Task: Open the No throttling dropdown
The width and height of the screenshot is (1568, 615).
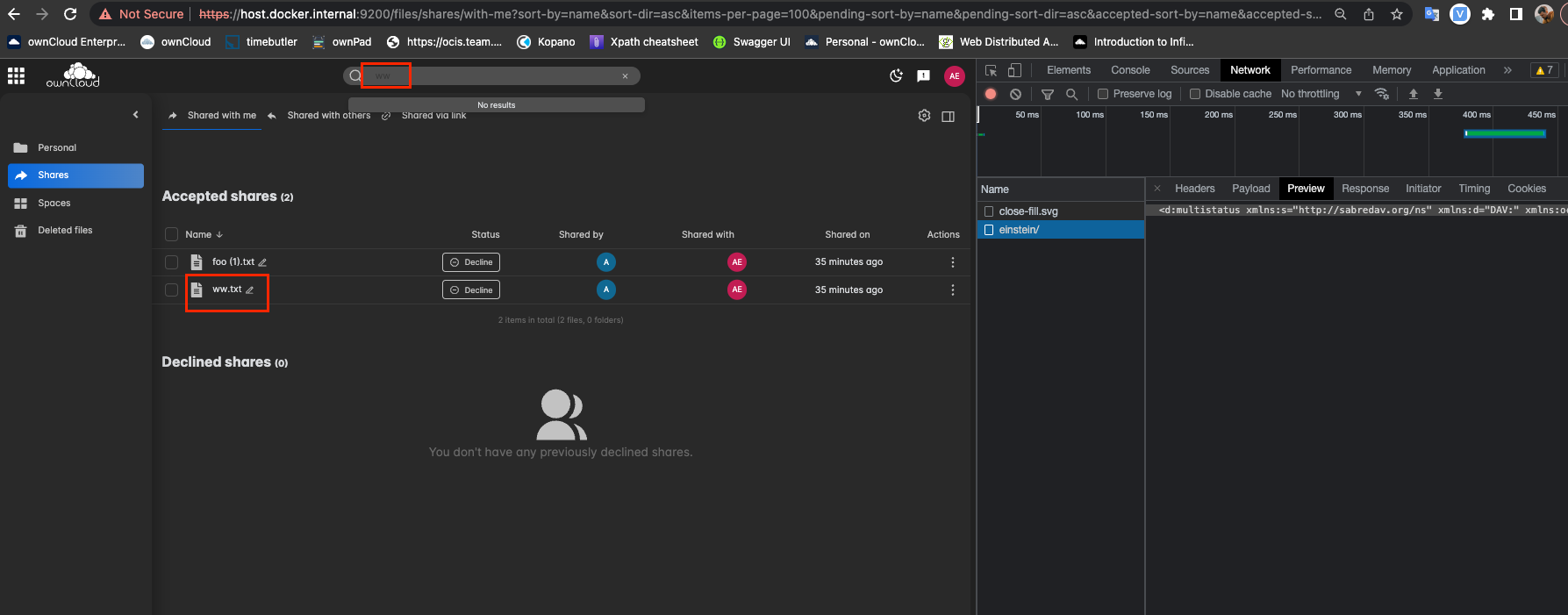Action: point(1321,94)
